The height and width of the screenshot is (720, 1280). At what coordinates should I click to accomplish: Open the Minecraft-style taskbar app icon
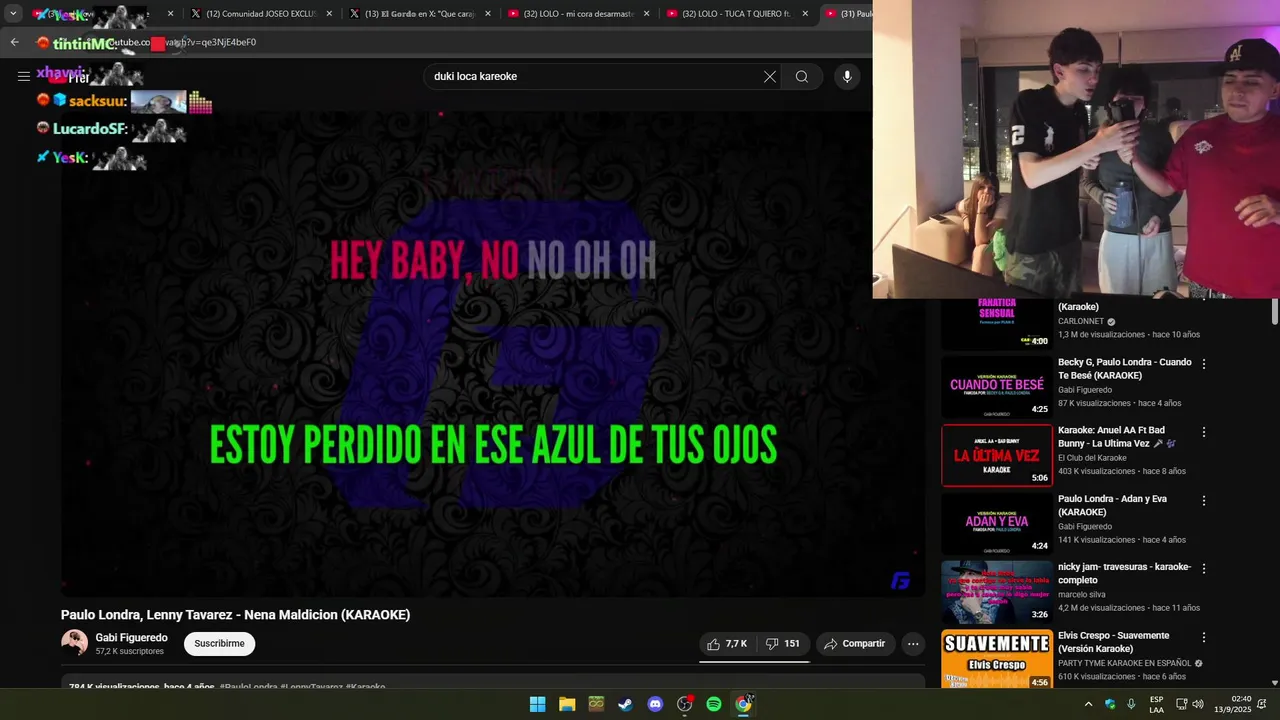(596, 704)
